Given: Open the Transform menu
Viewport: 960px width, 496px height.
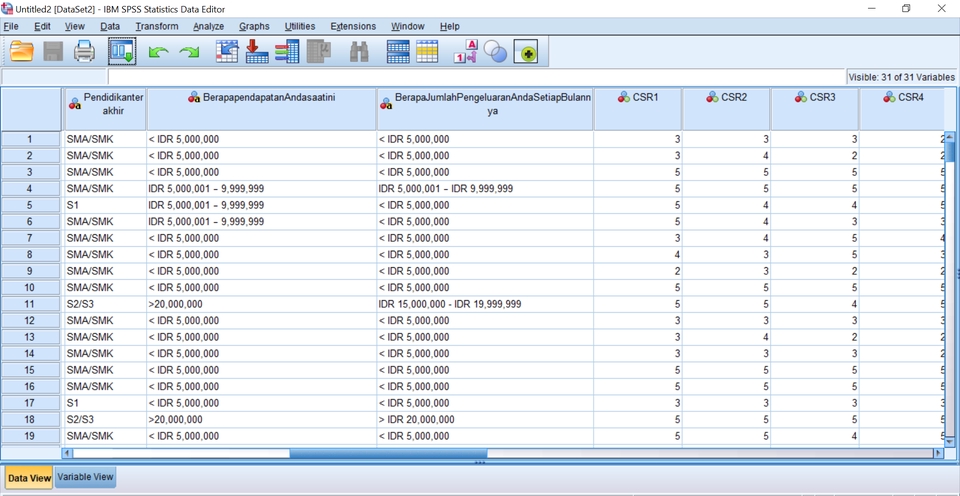Looking at the screenshot, I should tap(157, 26).
